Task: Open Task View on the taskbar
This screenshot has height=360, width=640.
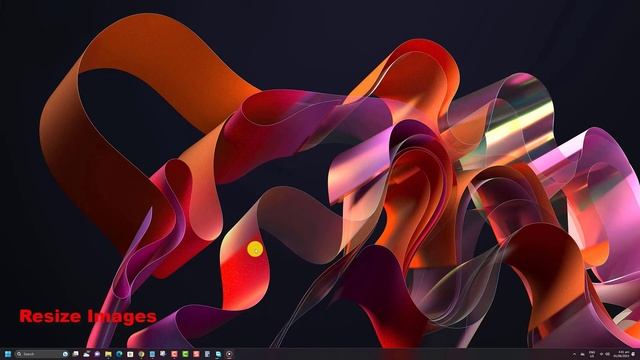Action: coord(76,354)
